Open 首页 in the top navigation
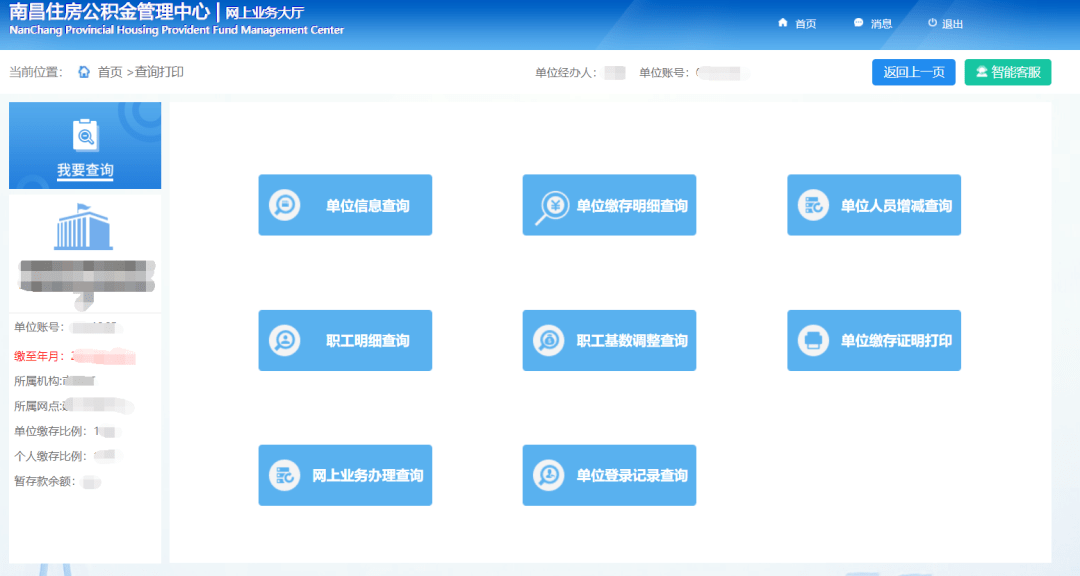 [797, 24]
